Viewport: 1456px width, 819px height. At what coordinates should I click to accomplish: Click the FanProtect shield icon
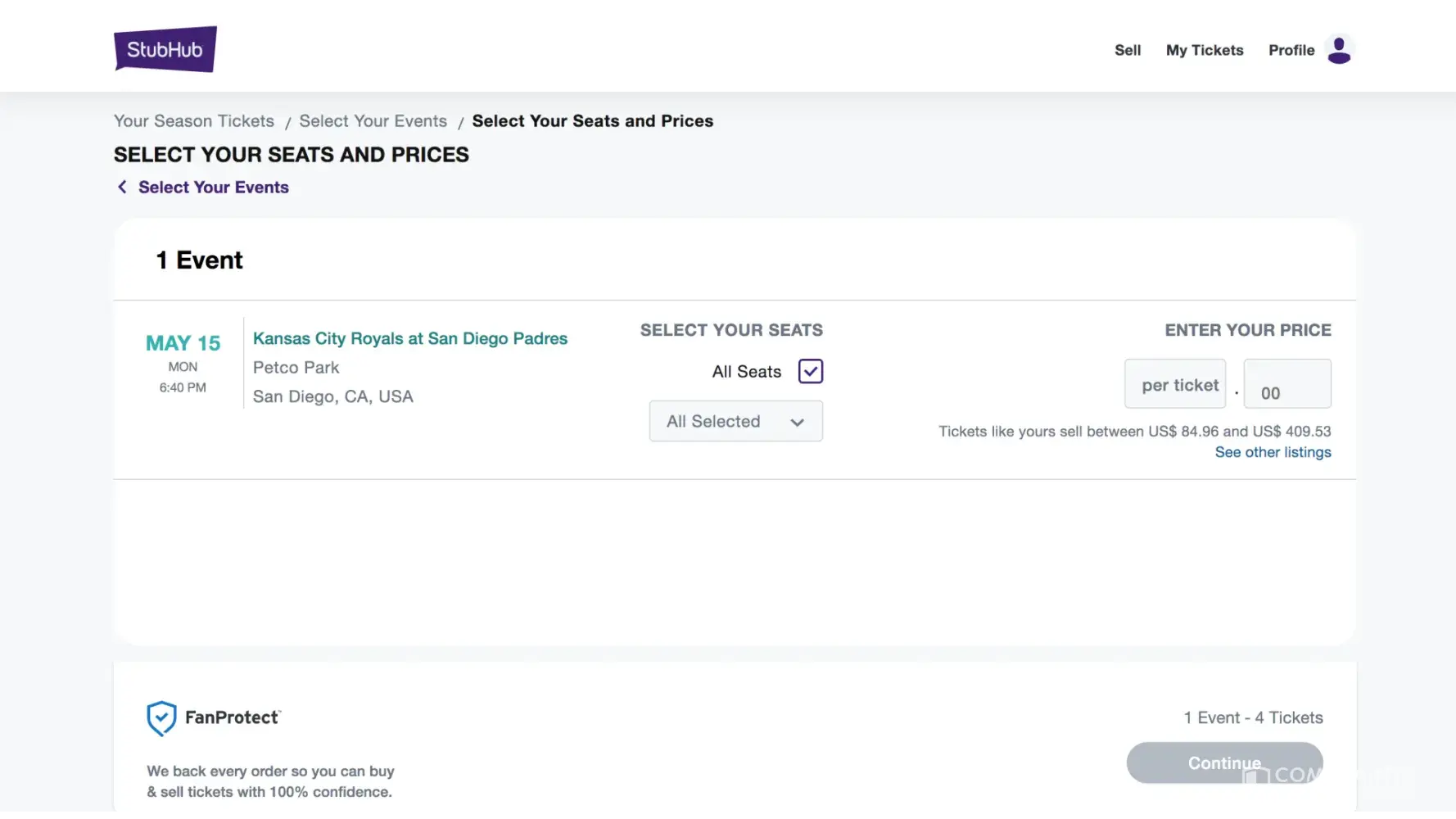coord(161,718)
